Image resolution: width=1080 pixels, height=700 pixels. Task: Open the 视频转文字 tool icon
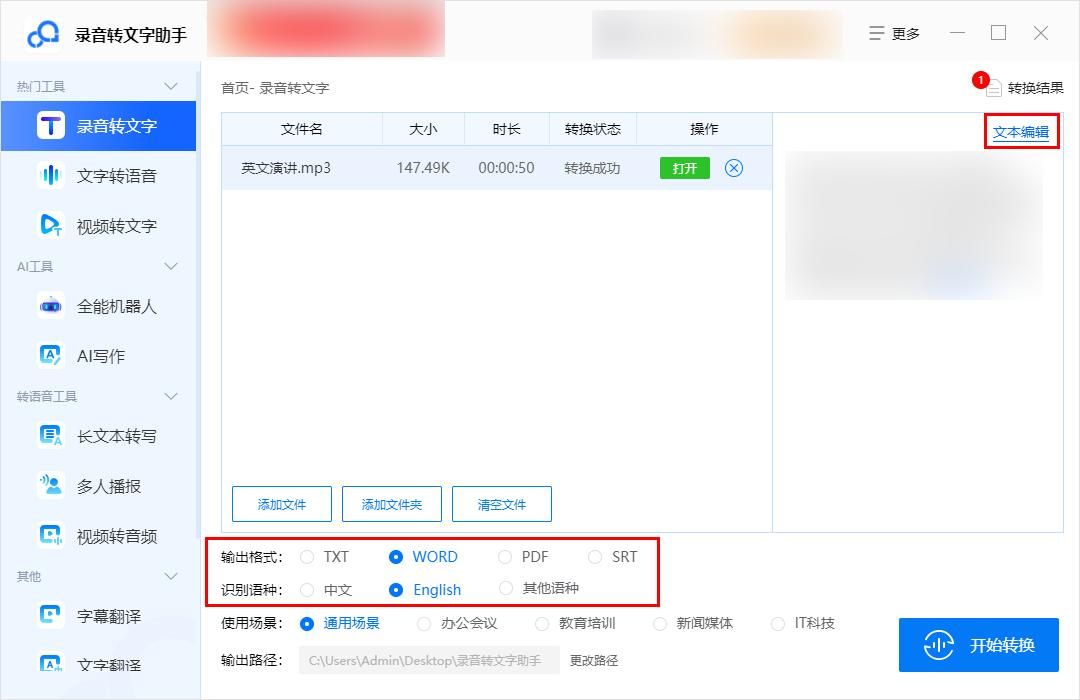(50, 225)
